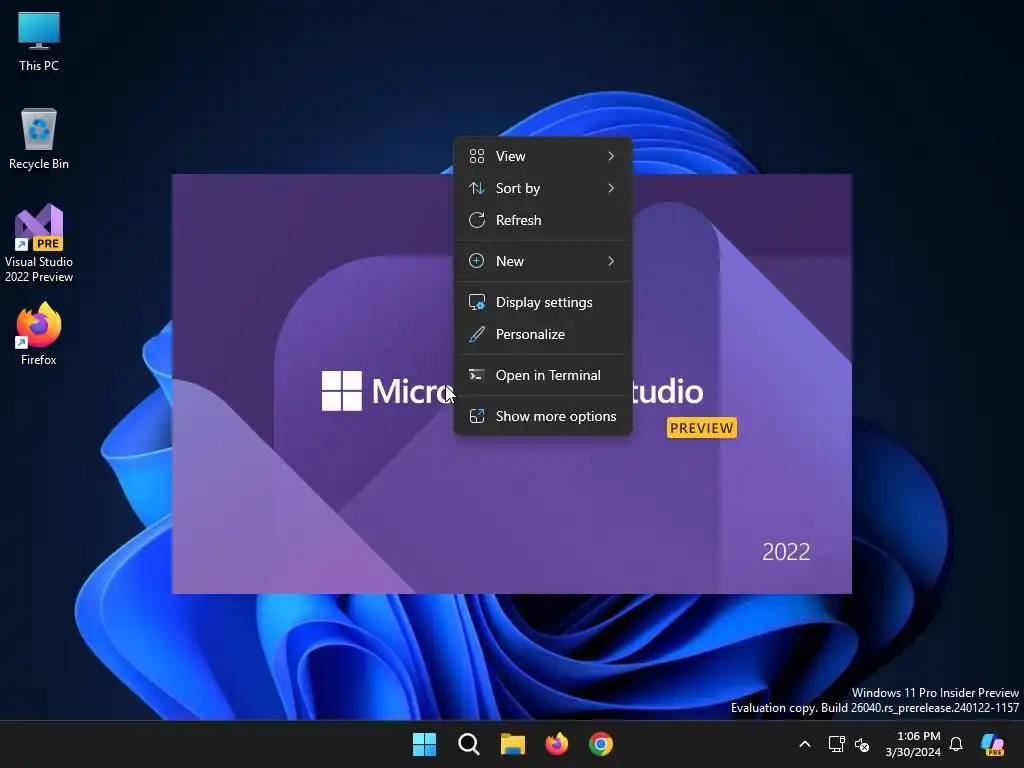The width and height of the screenshot is (1024, 768).
Task: Open taskbar Search magnifier
Action: click(x=468, y=744)
